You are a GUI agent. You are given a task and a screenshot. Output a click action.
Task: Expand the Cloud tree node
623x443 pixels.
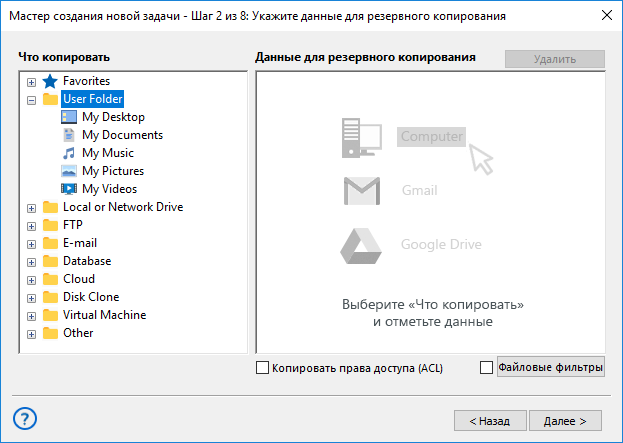click(31, 280)
